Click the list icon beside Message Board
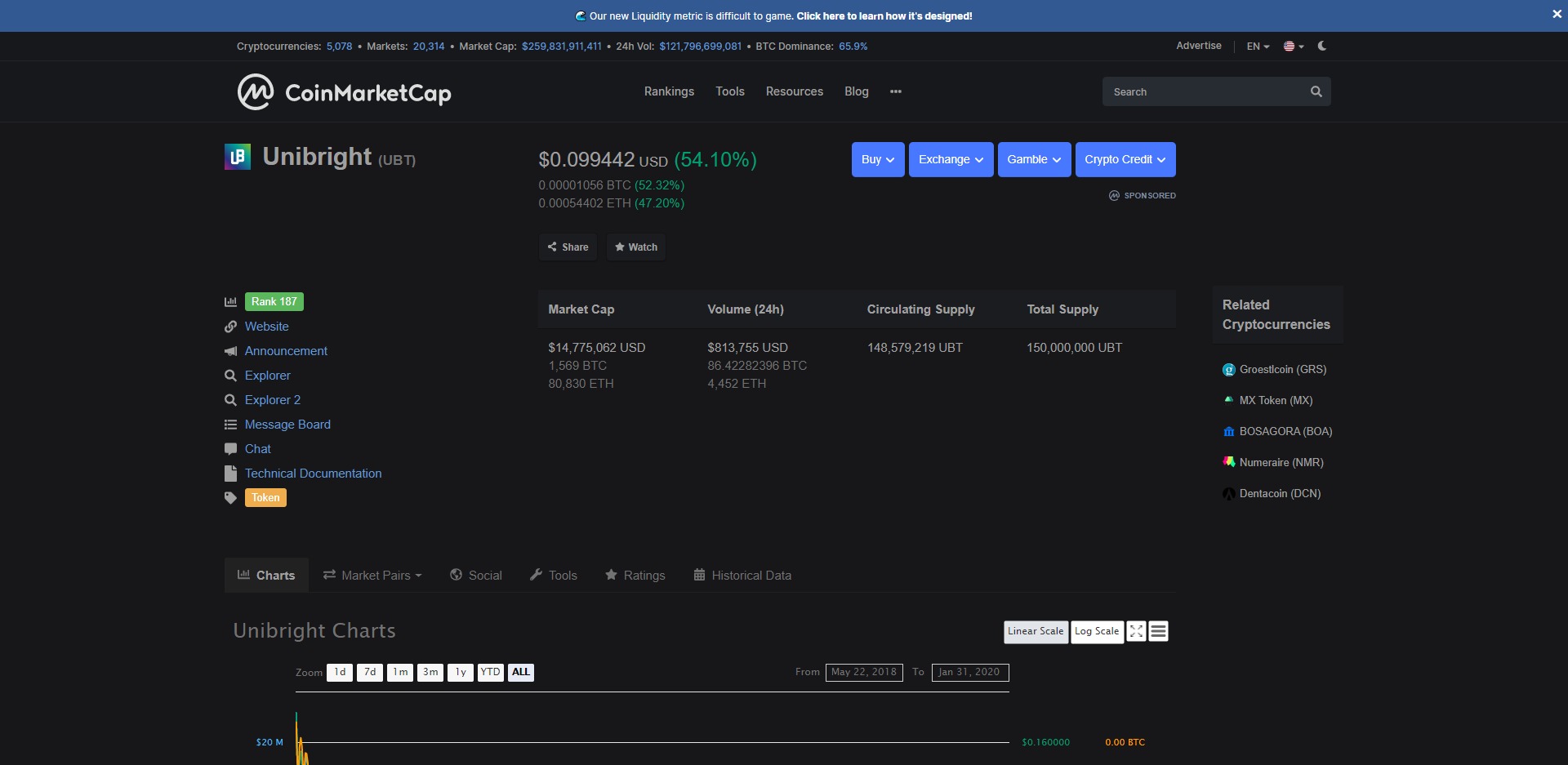 coord(230,425)
